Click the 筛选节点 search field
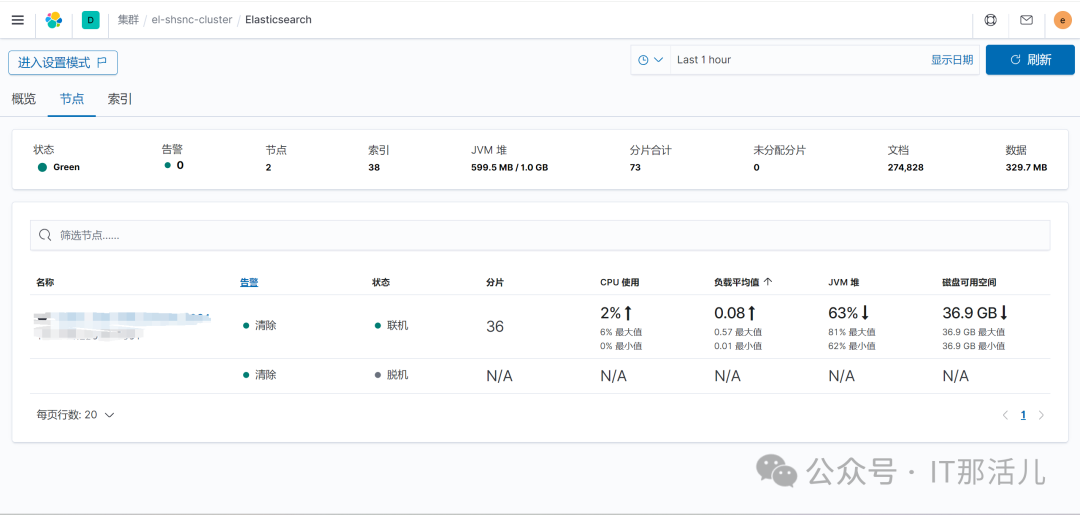This screenshot has width=1080, height=515. 540,235
